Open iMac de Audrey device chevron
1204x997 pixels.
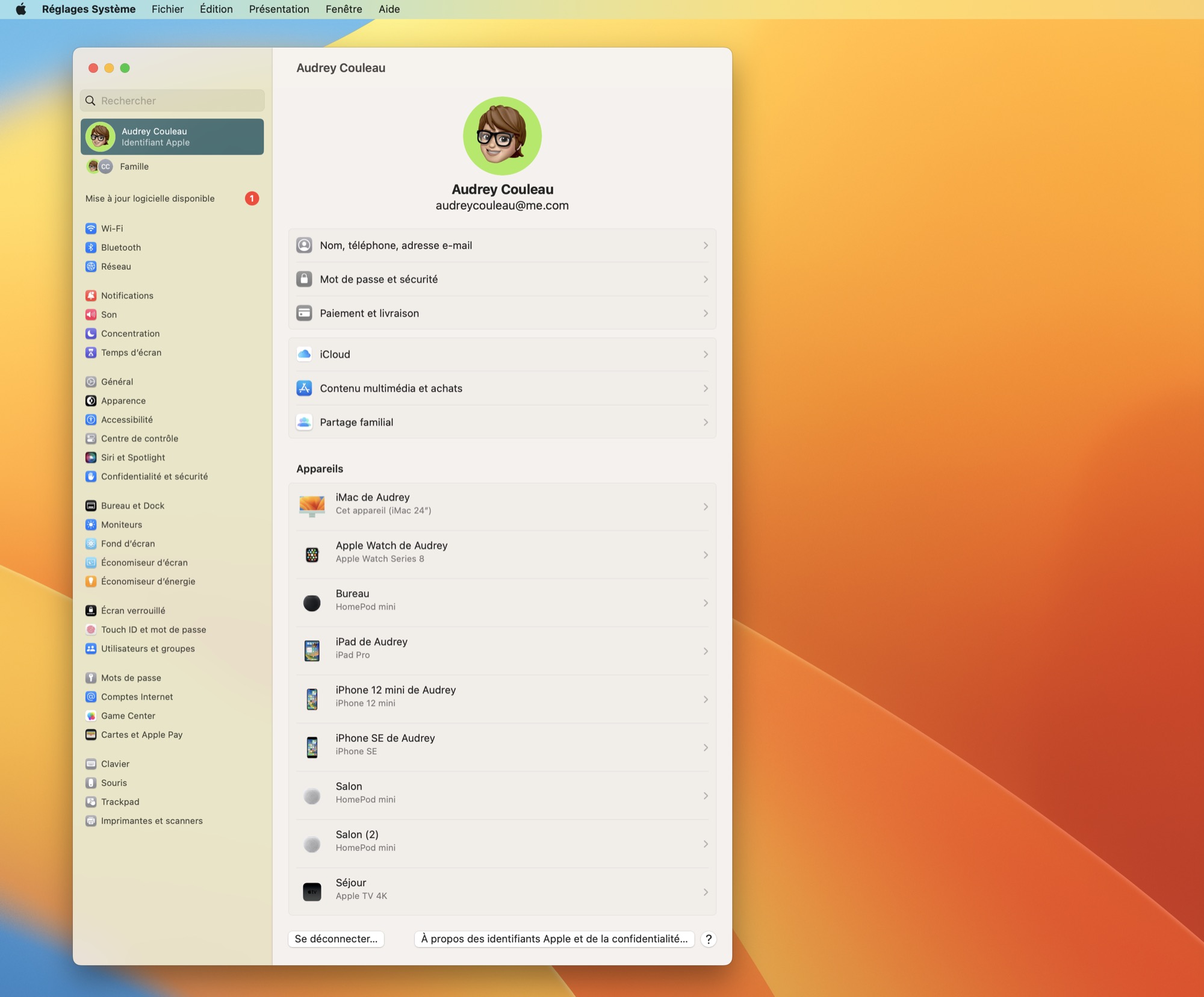[x=706, y=507]
